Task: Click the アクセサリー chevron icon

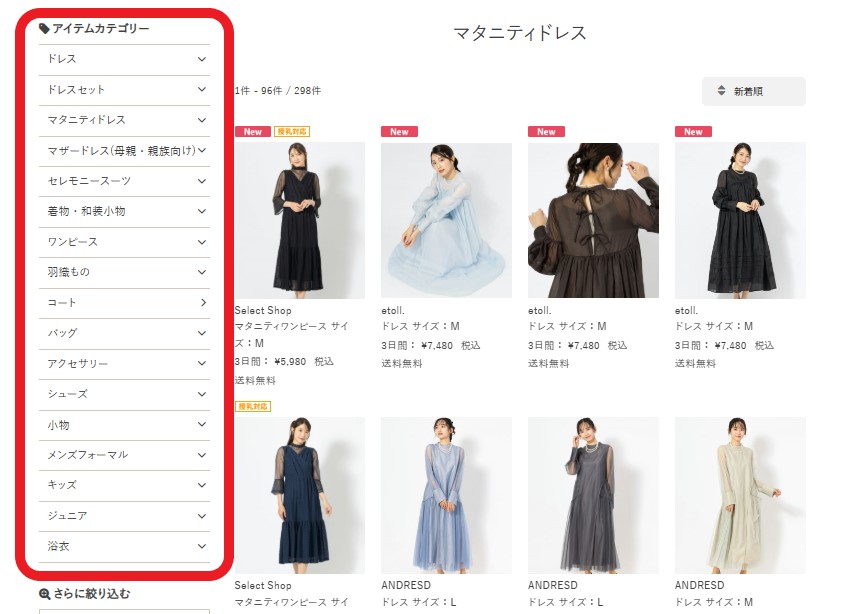Action: [202, 363]
